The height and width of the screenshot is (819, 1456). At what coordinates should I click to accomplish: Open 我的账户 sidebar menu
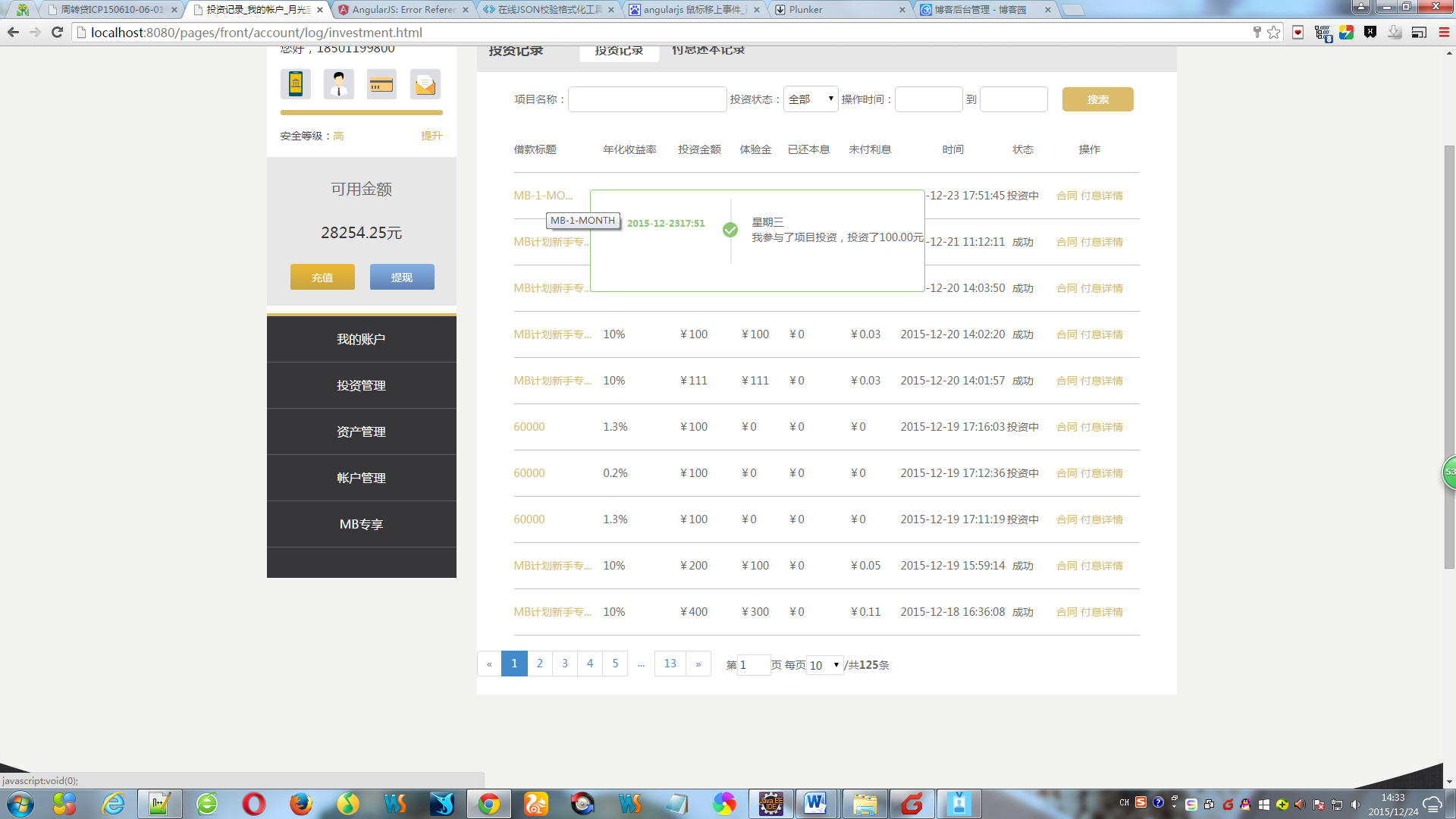[x=362, y=339]
